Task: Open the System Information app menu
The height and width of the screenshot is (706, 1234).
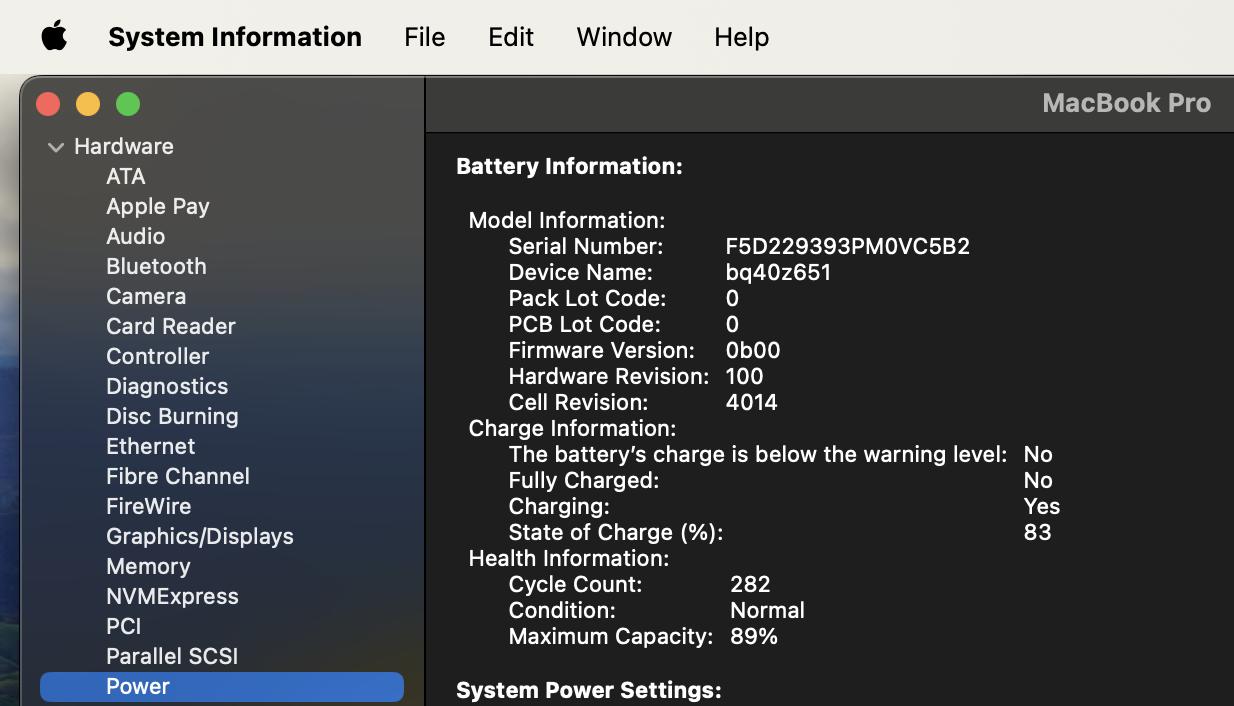Action: tap(235, 37)
